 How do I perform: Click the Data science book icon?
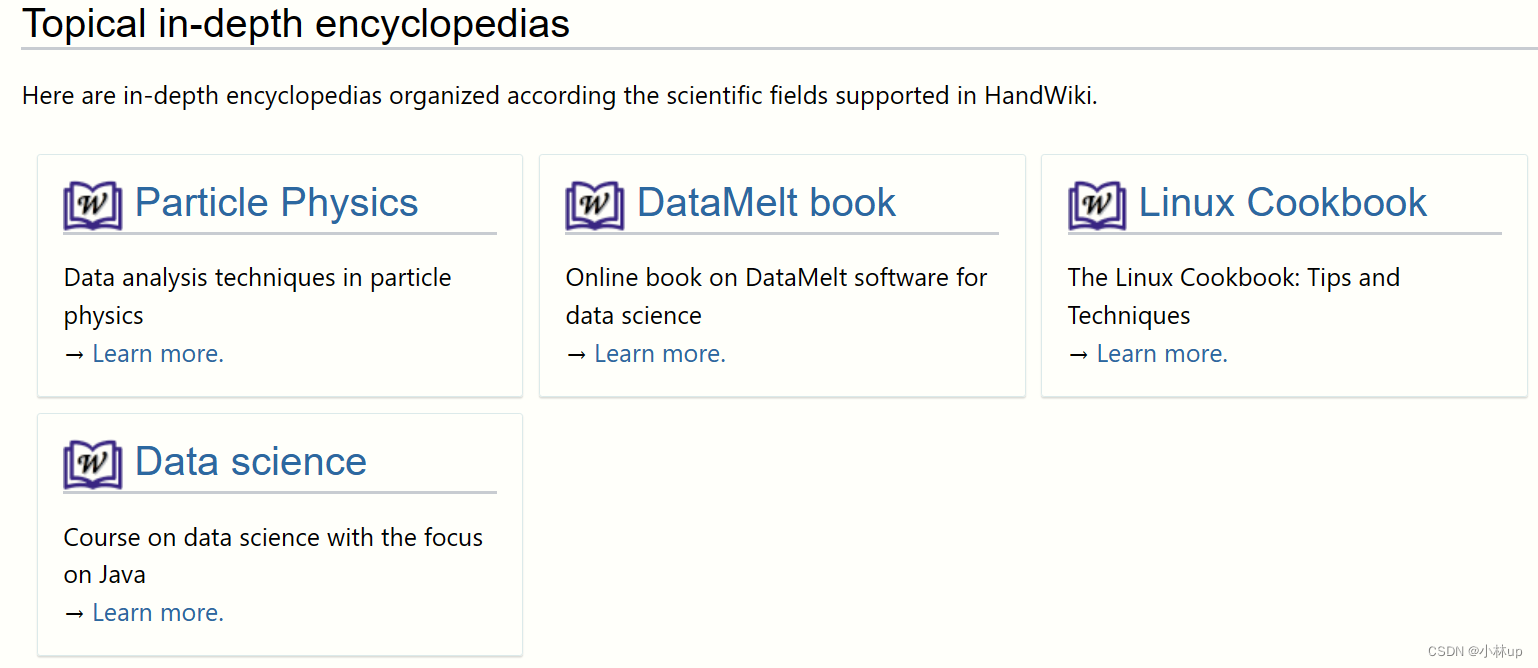[x=92, y=464]
